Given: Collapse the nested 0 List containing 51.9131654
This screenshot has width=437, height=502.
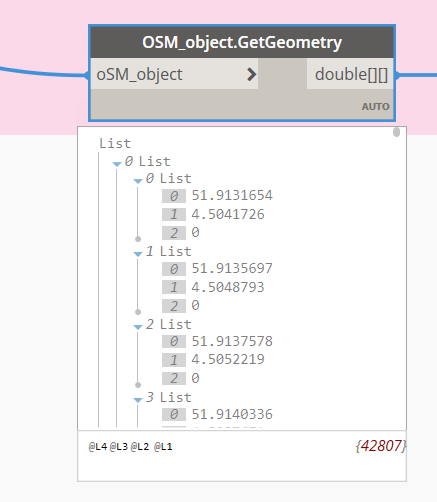Looking at the screenshot, I should (x=138, y=181).
